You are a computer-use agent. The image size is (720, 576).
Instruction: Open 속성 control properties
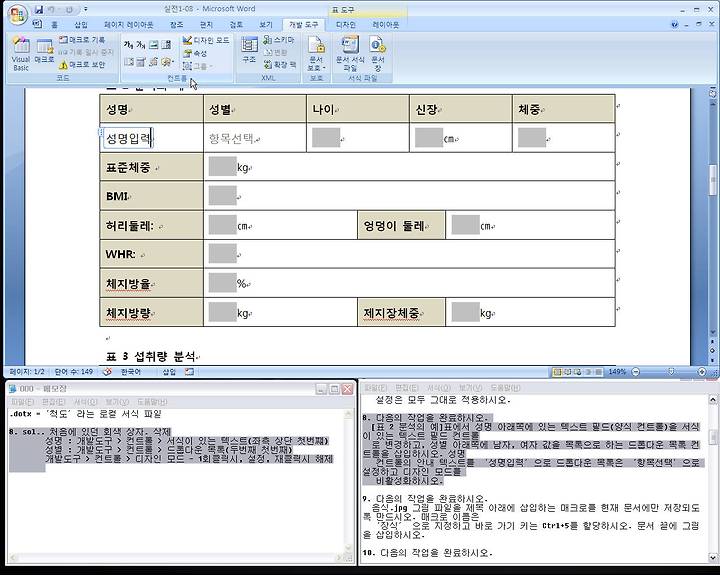(195, 54)
